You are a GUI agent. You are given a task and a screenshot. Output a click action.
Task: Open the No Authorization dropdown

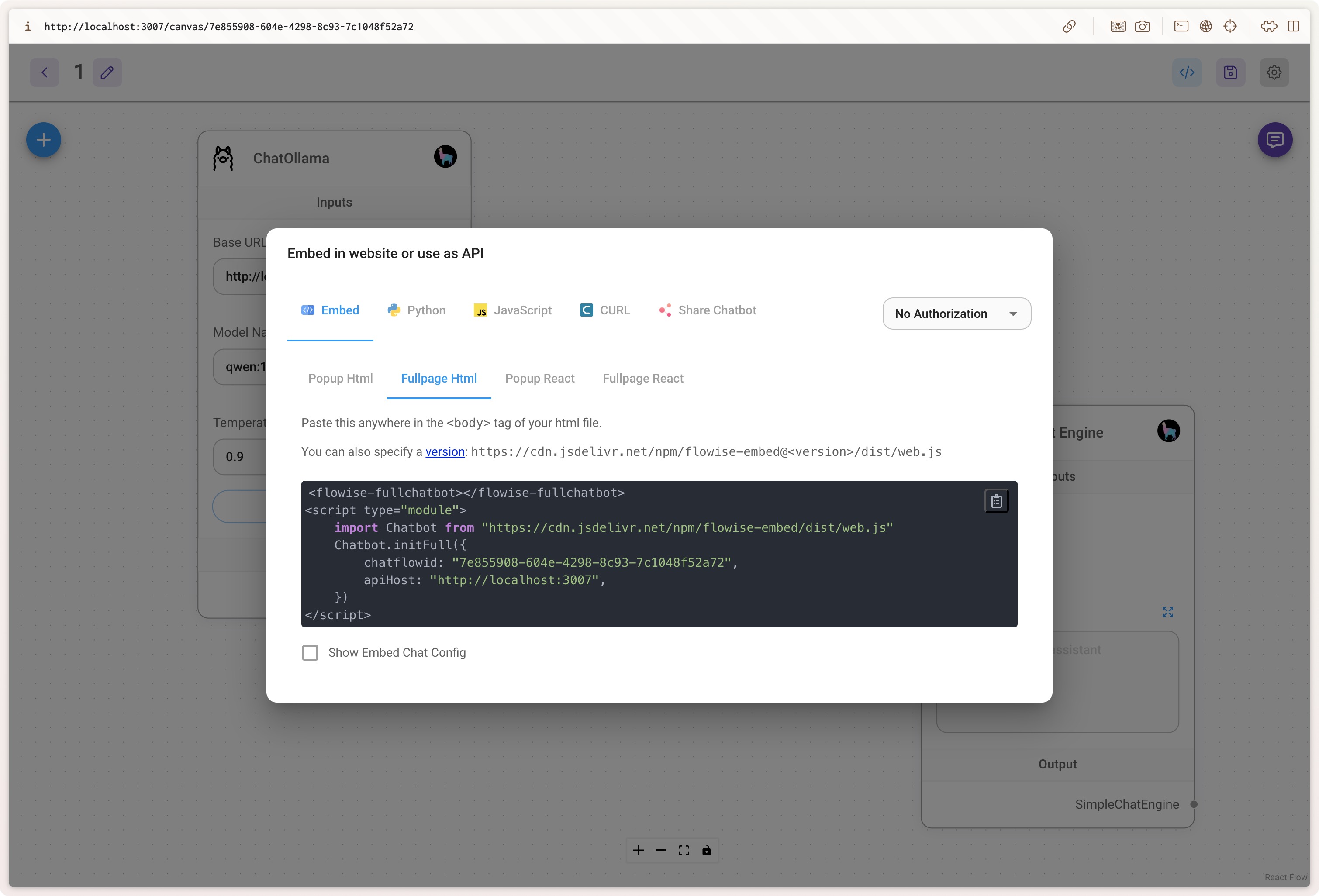(957, 313)
